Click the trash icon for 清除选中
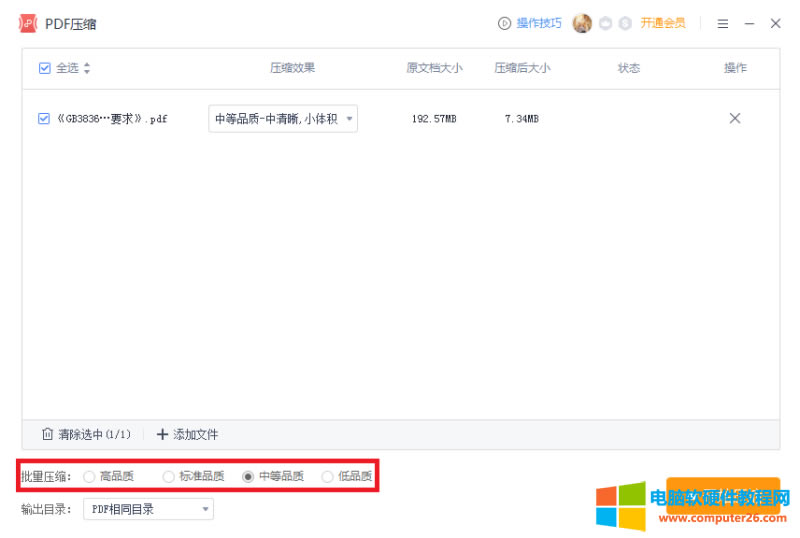This screenshot has height=538, width=800. point(47,434)
